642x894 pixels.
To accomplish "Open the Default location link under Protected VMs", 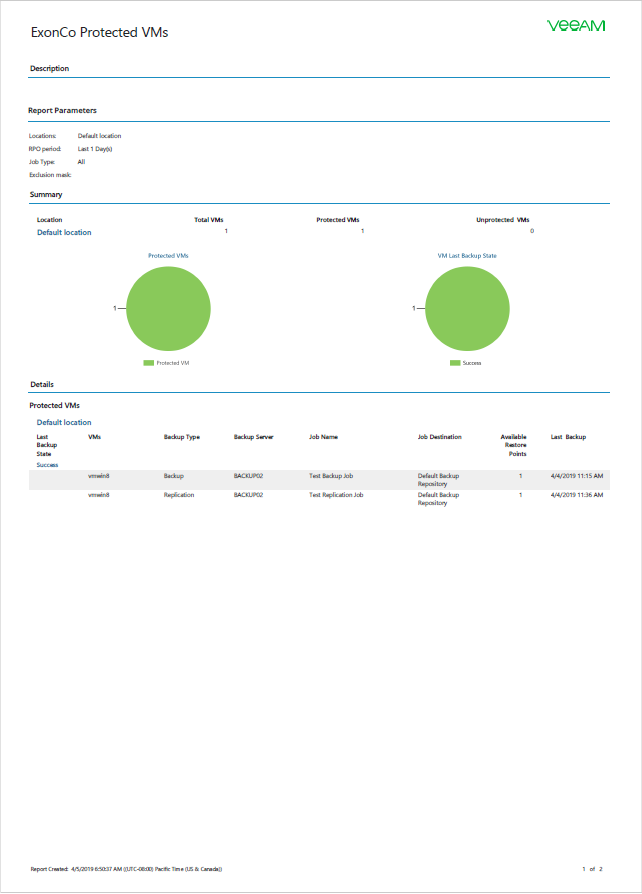I will tap(64, 422).
